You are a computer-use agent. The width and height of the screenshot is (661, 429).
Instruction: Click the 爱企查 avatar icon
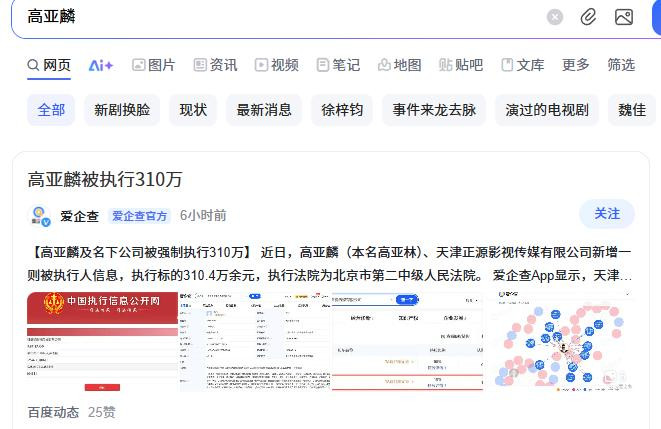click(40, 216)
